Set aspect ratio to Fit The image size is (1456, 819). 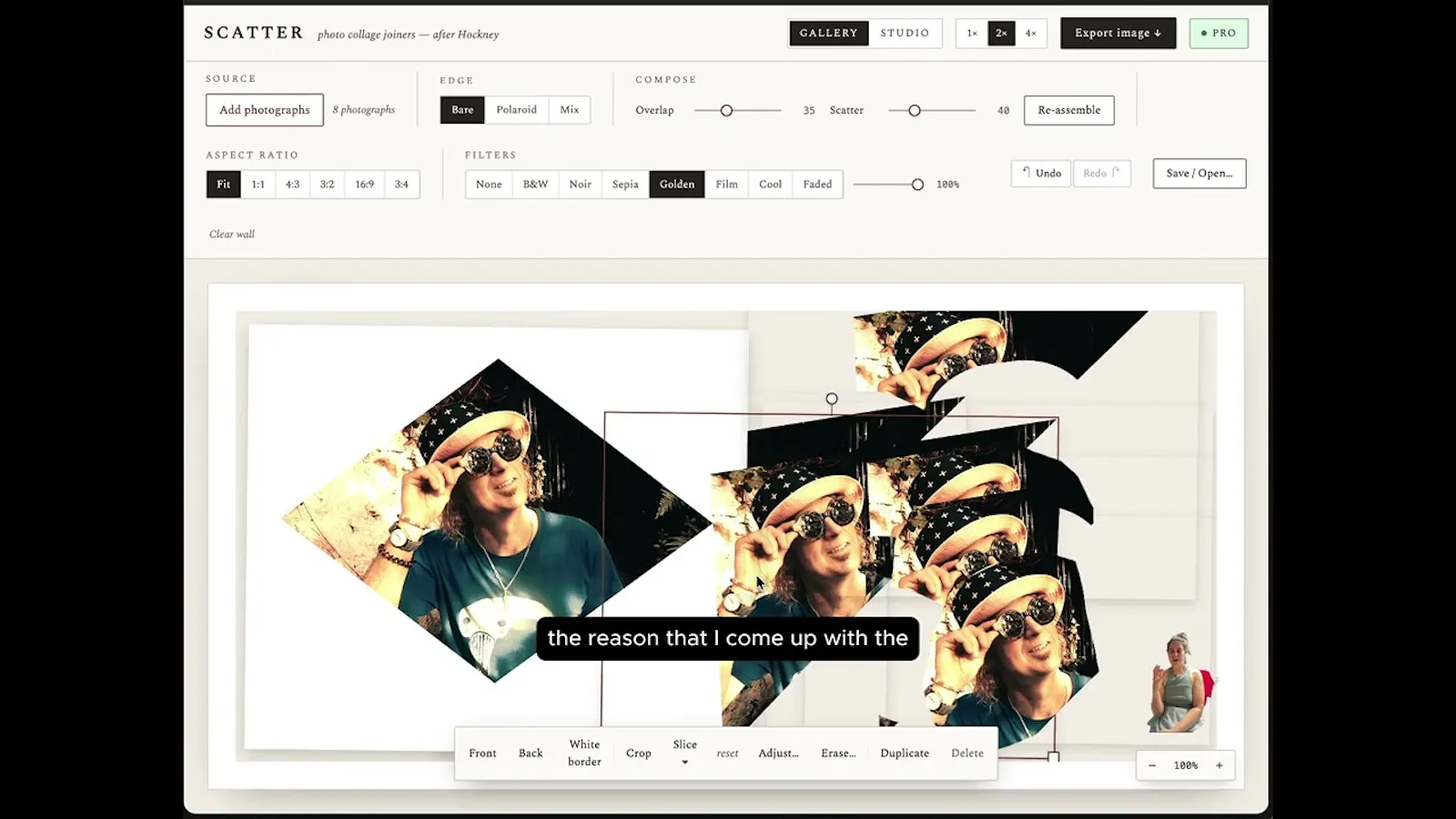[x=224, y=184]
